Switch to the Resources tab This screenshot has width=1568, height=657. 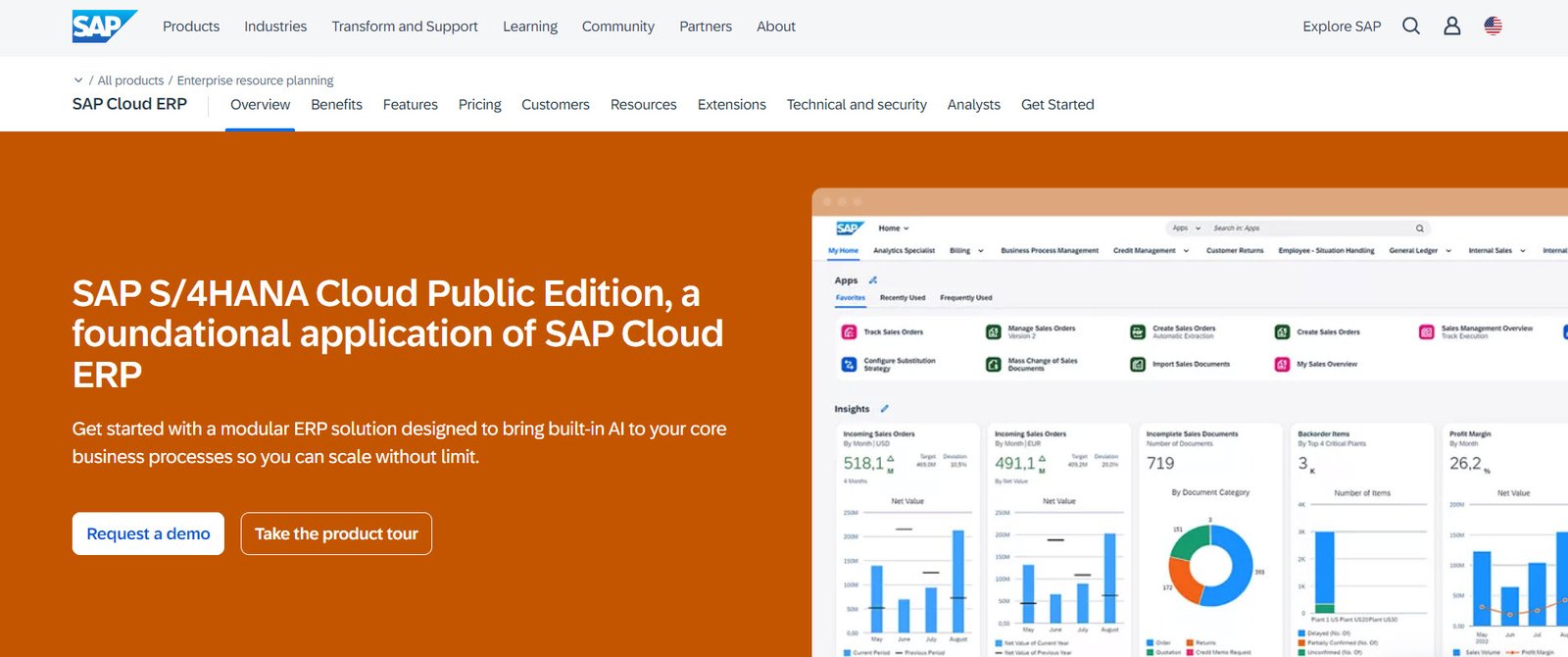click(x=644, y=105)
